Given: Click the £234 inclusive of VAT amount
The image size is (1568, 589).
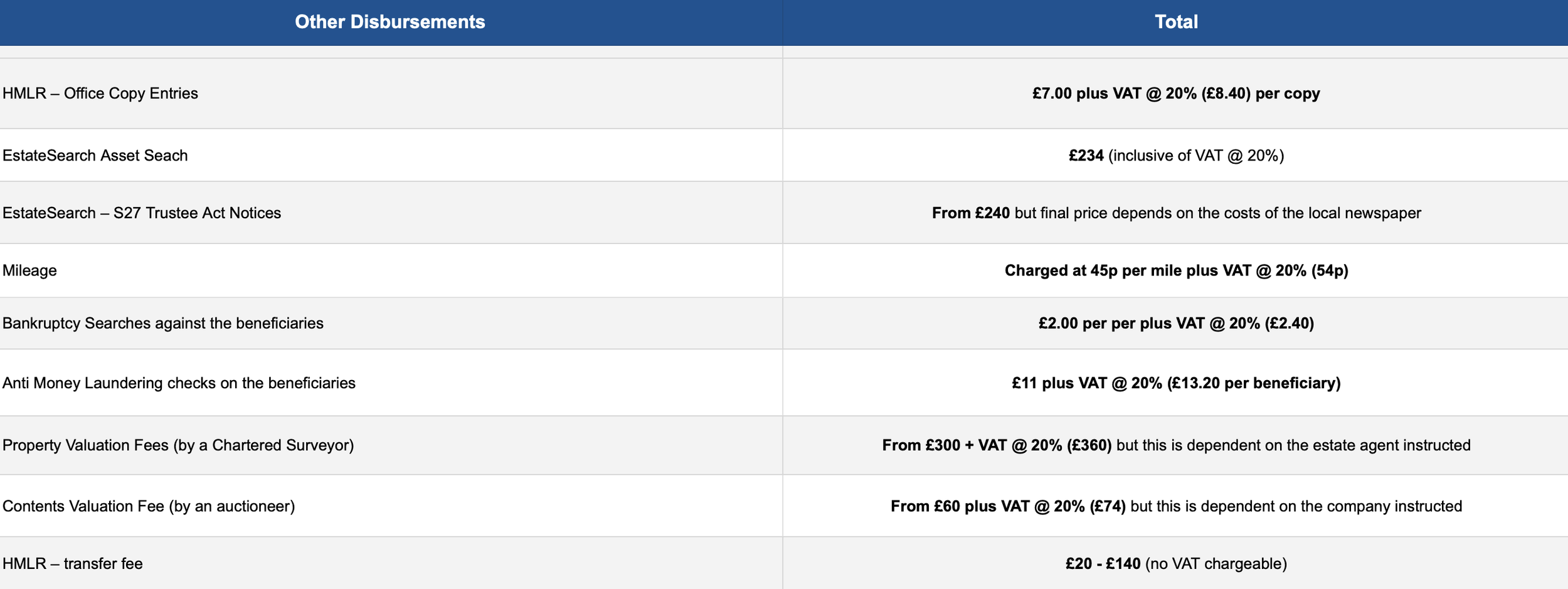Looking at the screenshot, I should coord(1176,156).
